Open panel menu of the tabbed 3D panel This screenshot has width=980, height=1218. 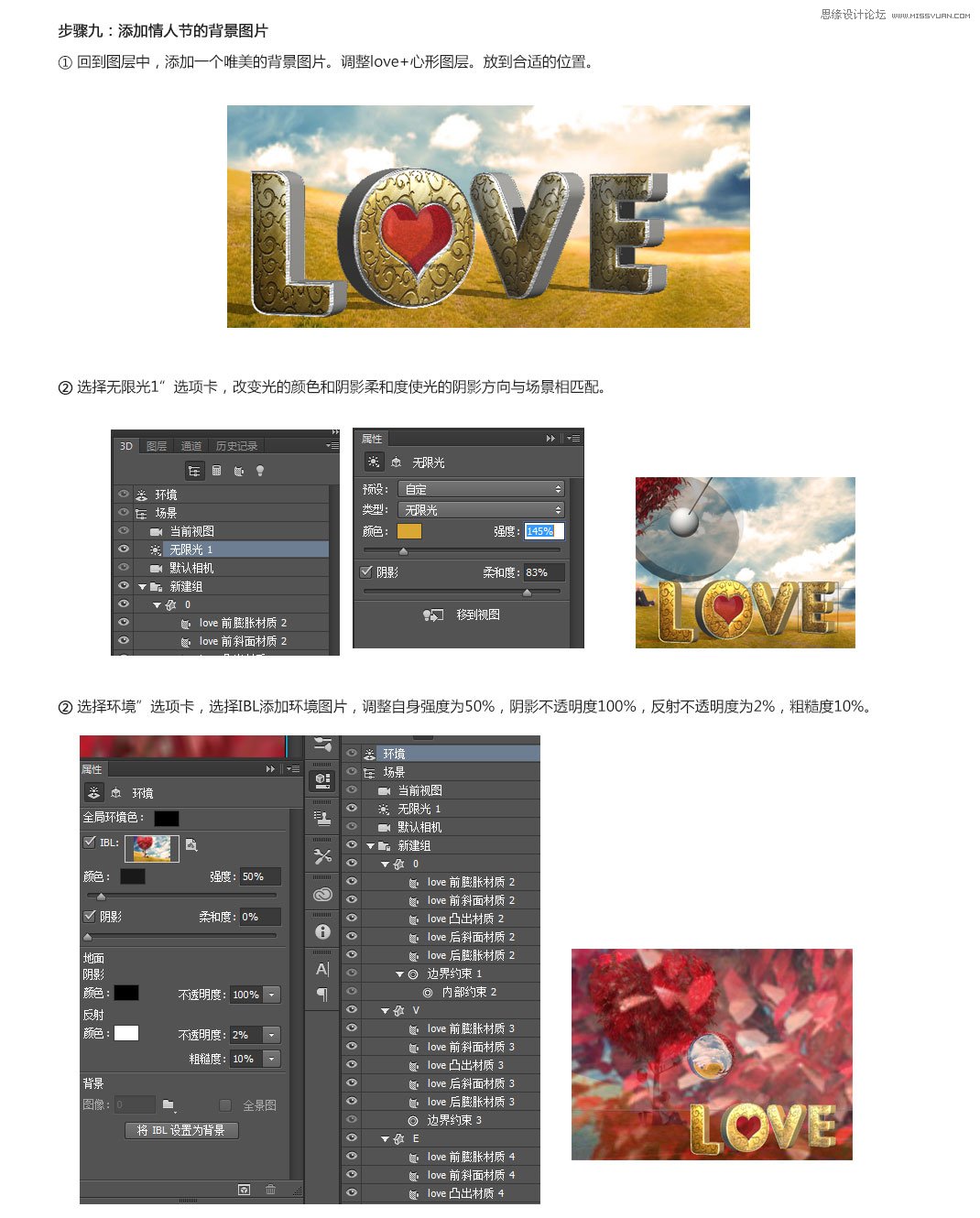click(332, 446)
